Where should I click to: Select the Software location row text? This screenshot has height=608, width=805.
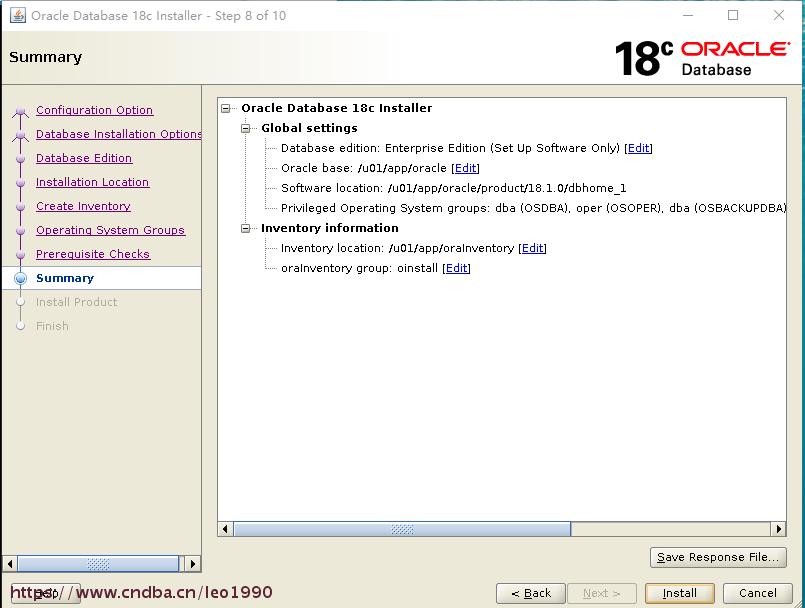pos(453,188)
